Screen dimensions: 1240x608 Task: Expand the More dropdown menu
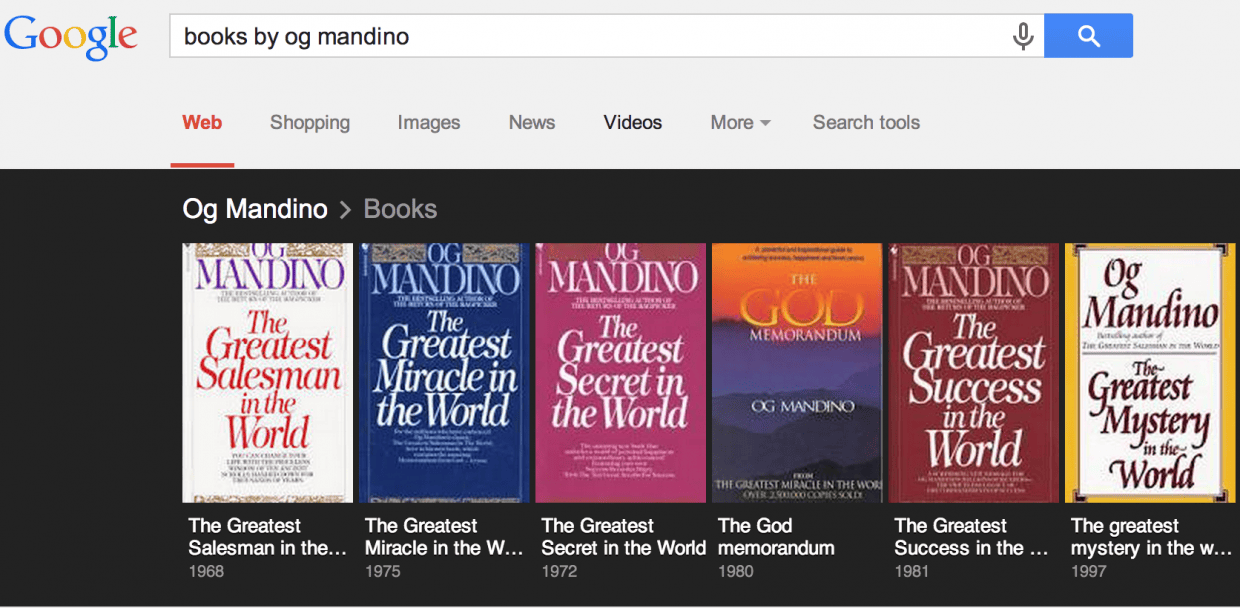click(x=740, y=123)
